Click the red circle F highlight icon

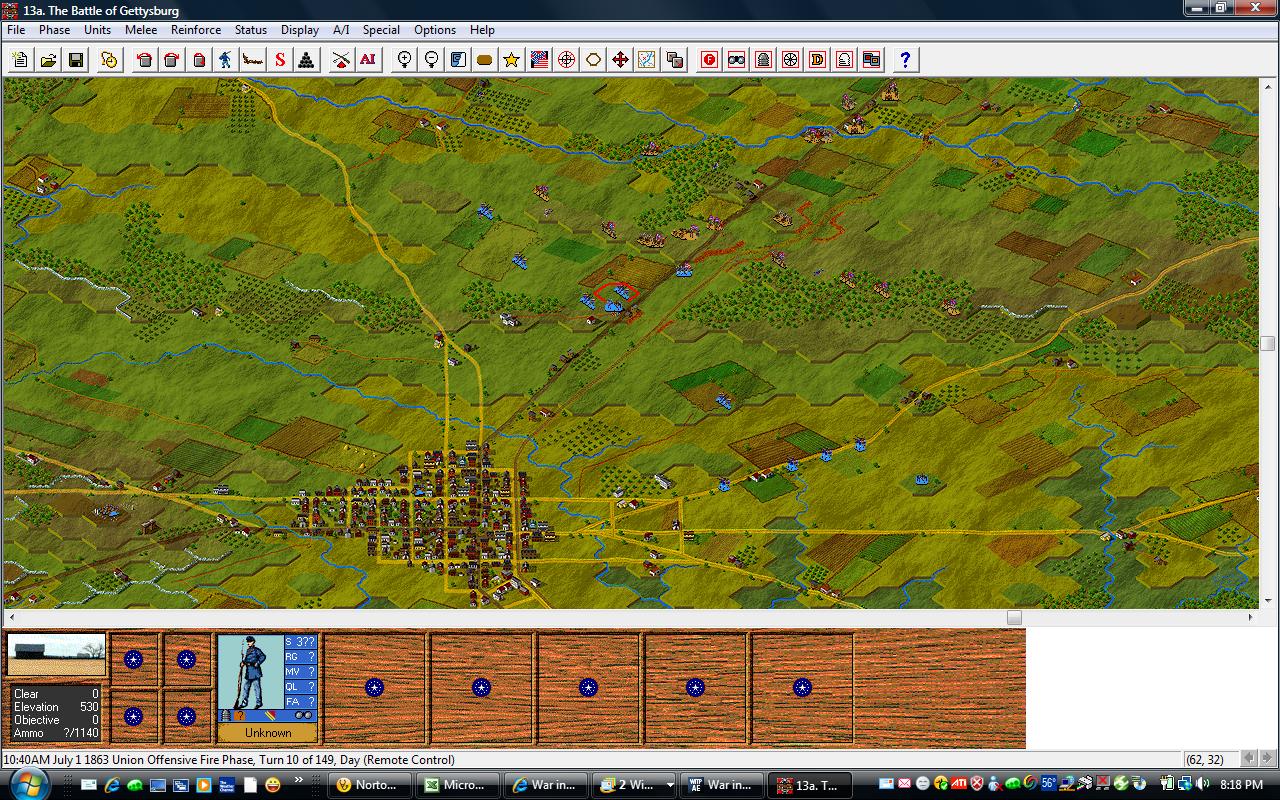coord(710,60)
